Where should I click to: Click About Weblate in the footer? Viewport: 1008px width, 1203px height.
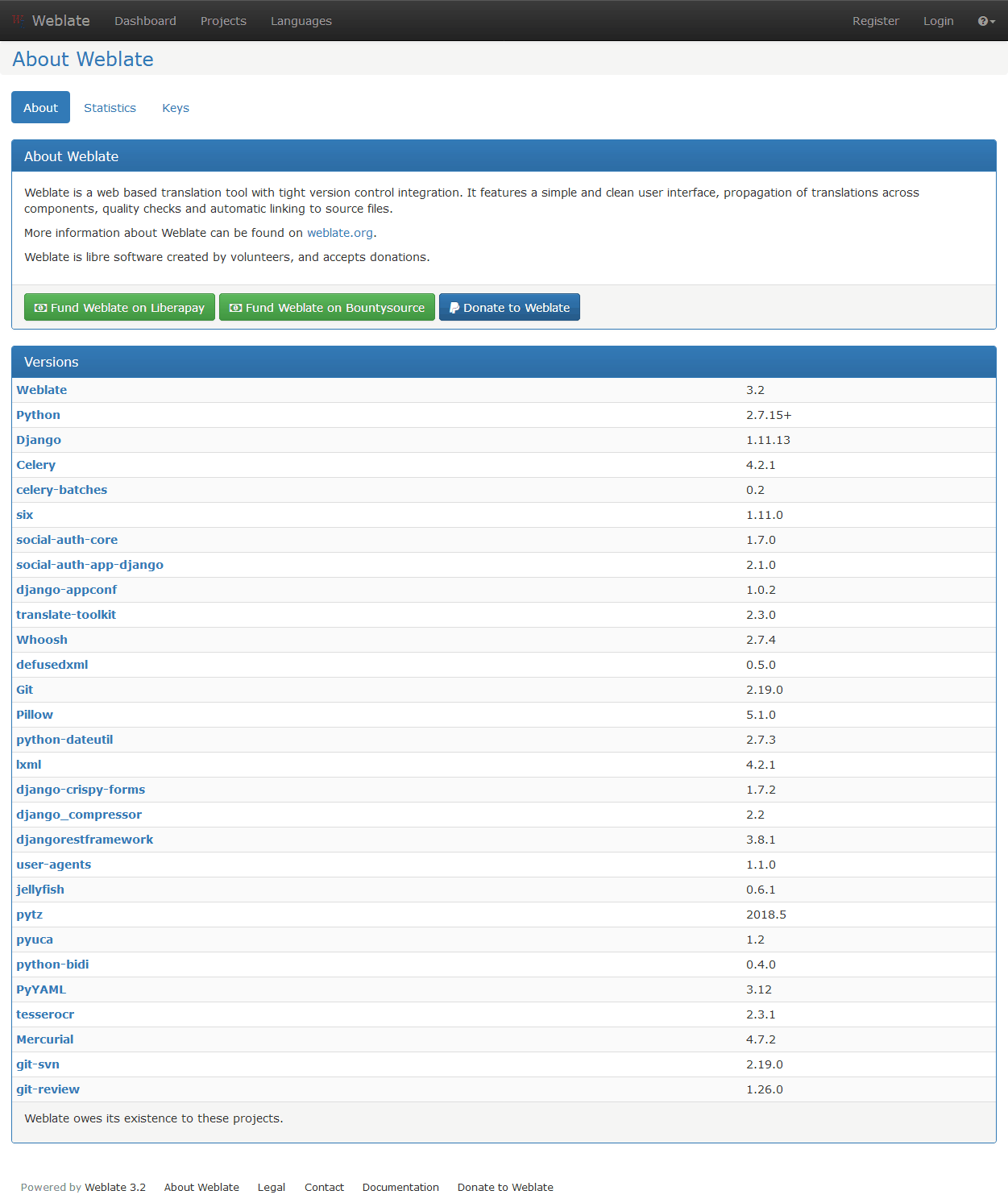point(201,1187)
